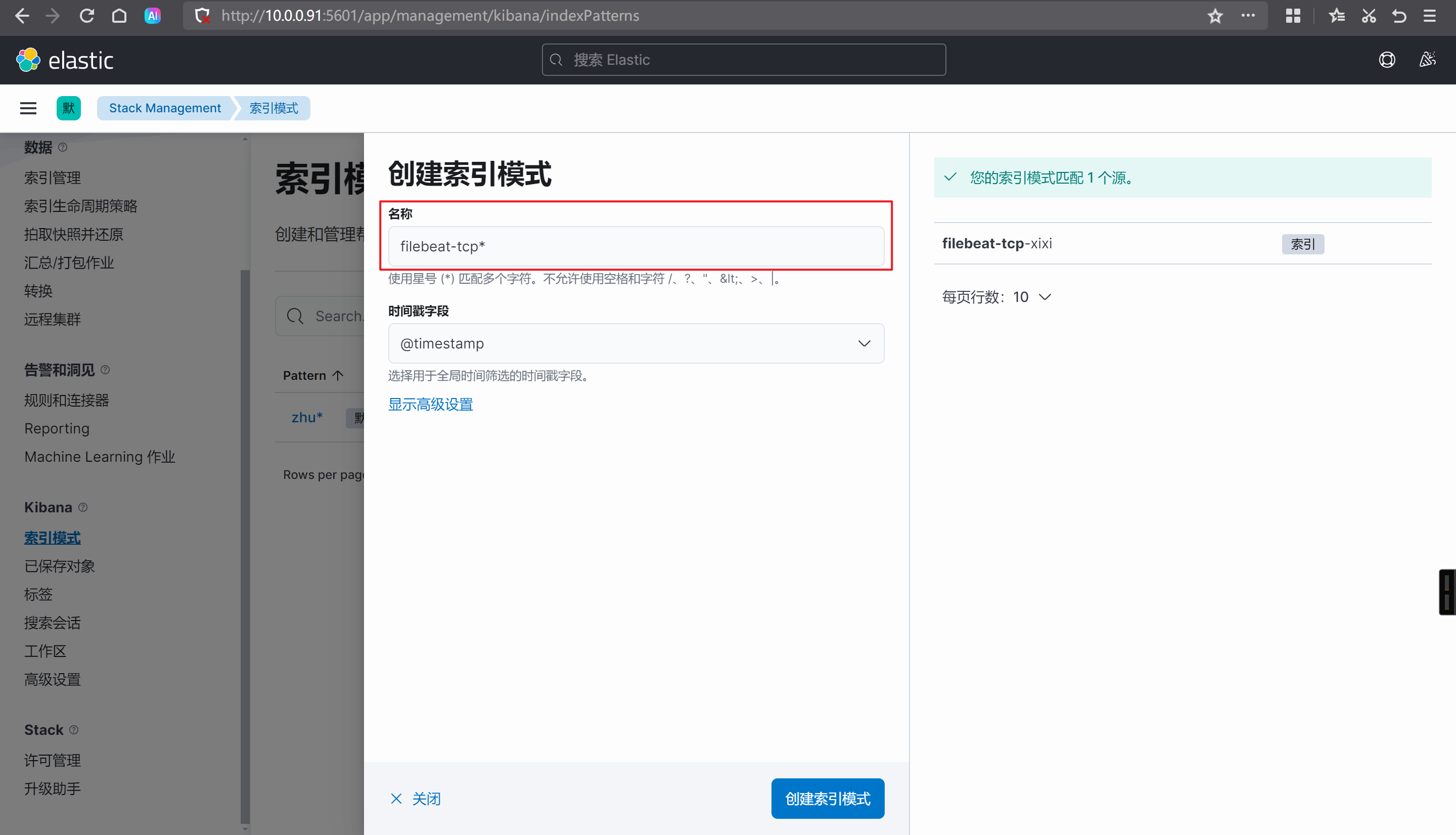Click the 名称 input with filebeat-tcp*

pos(635,246)
